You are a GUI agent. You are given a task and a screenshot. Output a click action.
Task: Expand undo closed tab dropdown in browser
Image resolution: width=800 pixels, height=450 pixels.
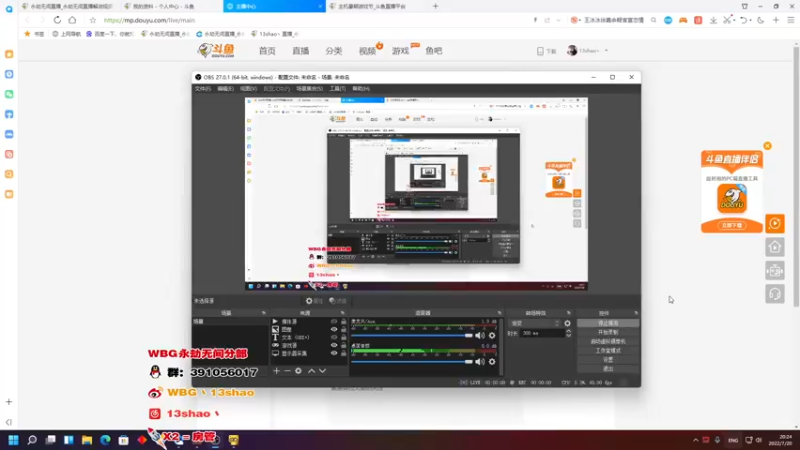tap(751, 20)
